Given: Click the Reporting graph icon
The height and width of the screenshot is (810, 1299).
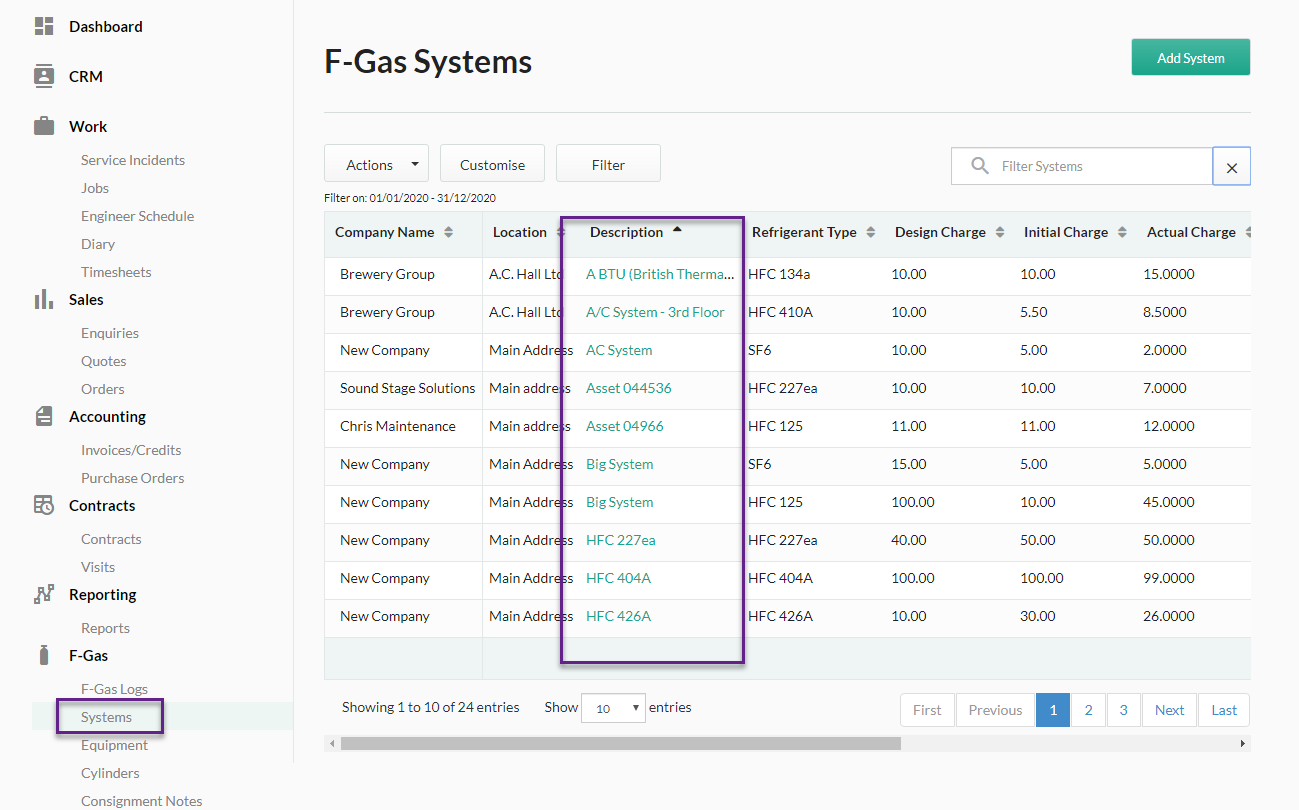Looking at the screenshot, I should [44, 594].
